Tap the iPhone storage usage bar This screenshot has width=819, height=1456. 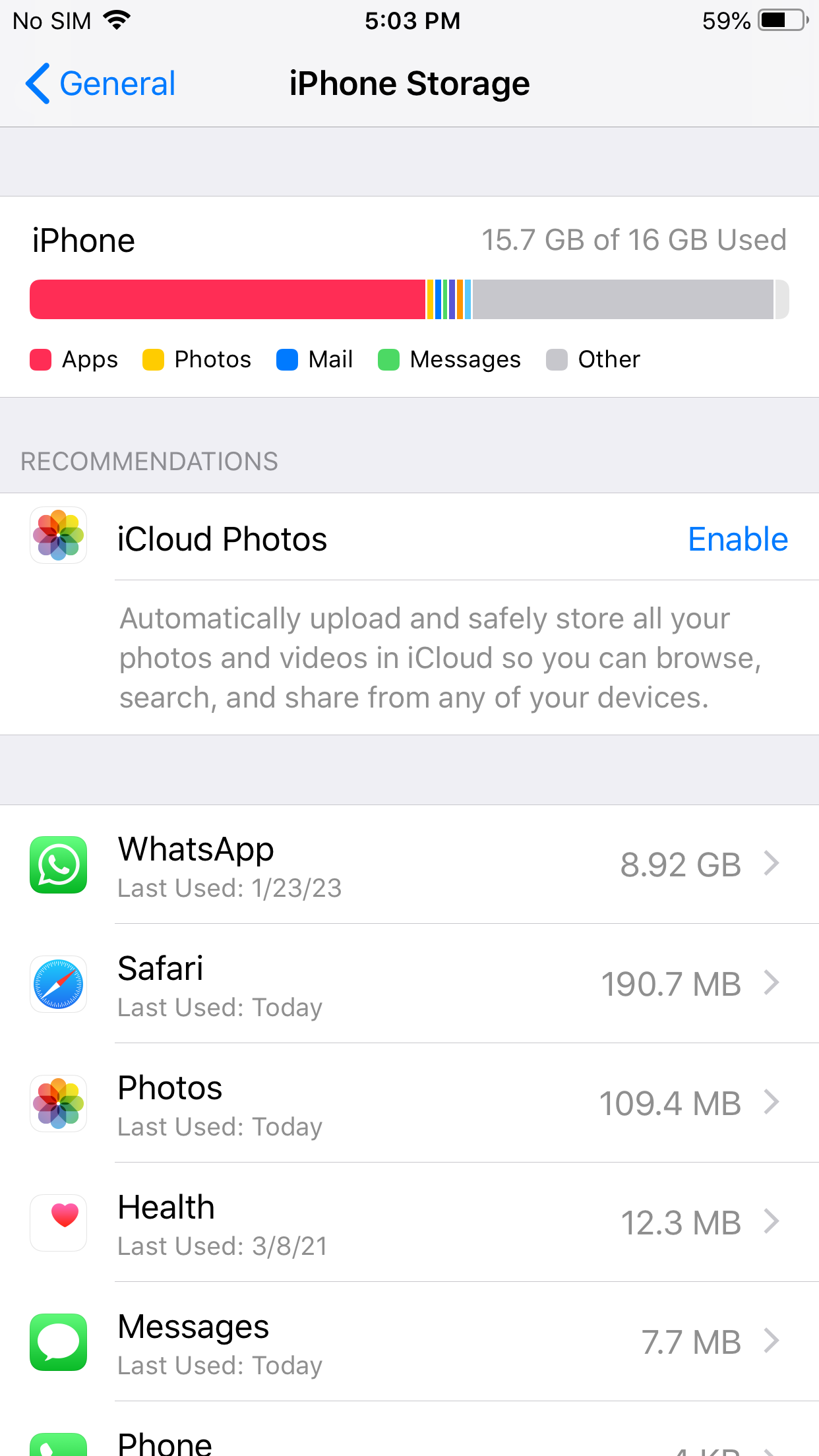[409, 299]
